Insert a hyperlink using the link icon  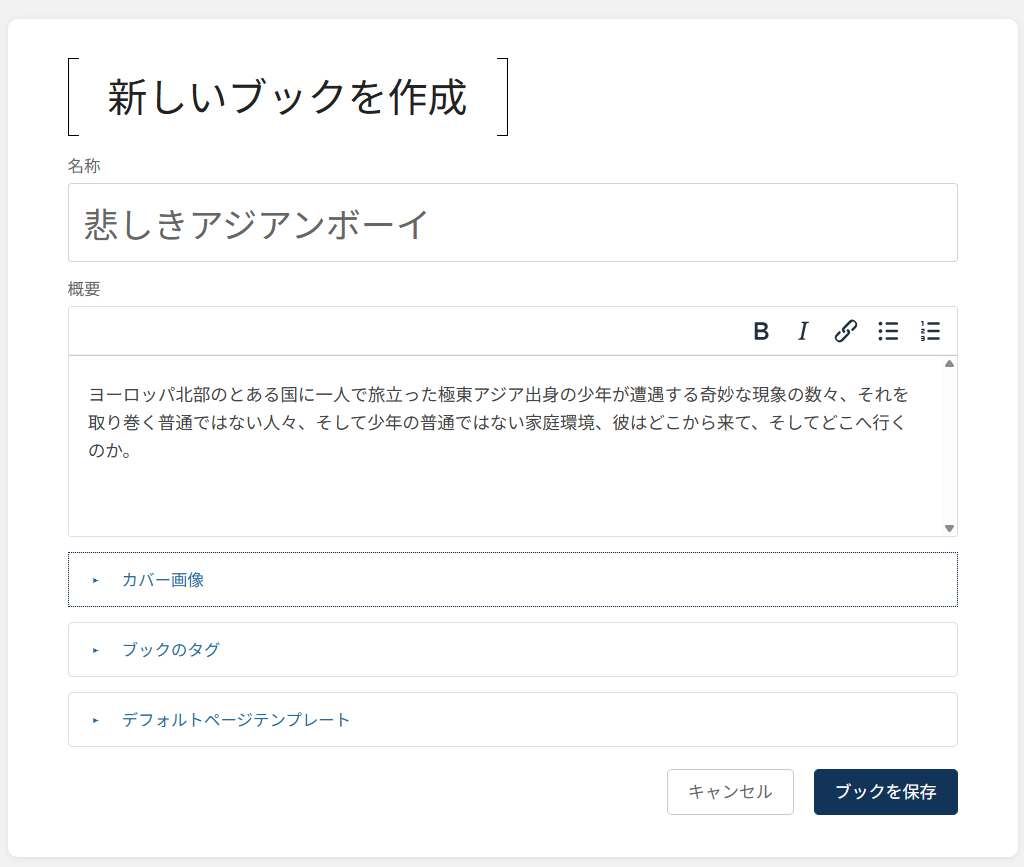[x=845, y=331]
